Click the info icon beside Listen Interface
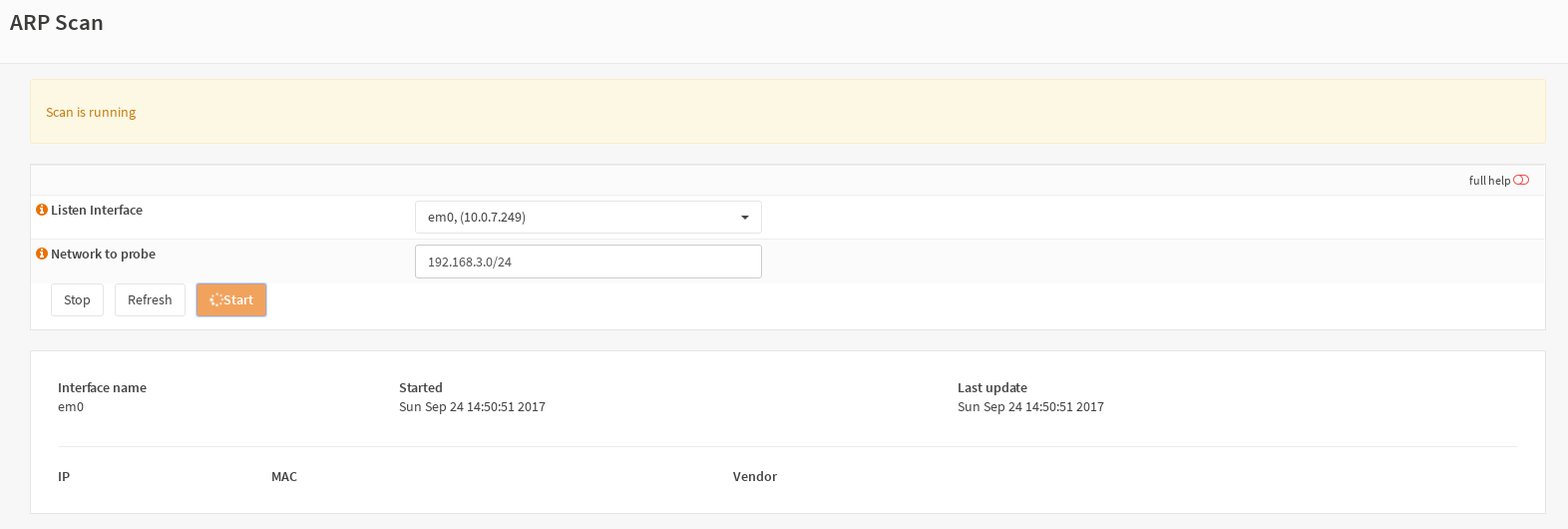 point(42,210)
